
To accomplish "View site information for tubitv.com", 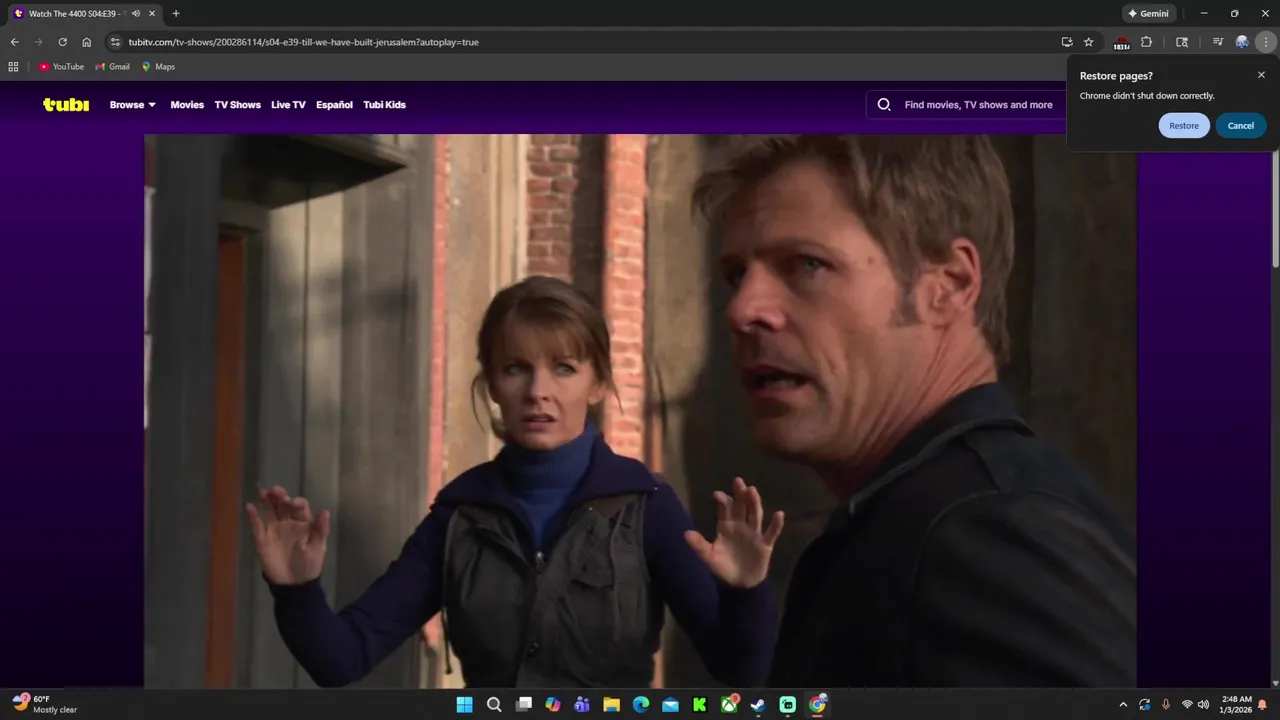I will click(115, 42).
